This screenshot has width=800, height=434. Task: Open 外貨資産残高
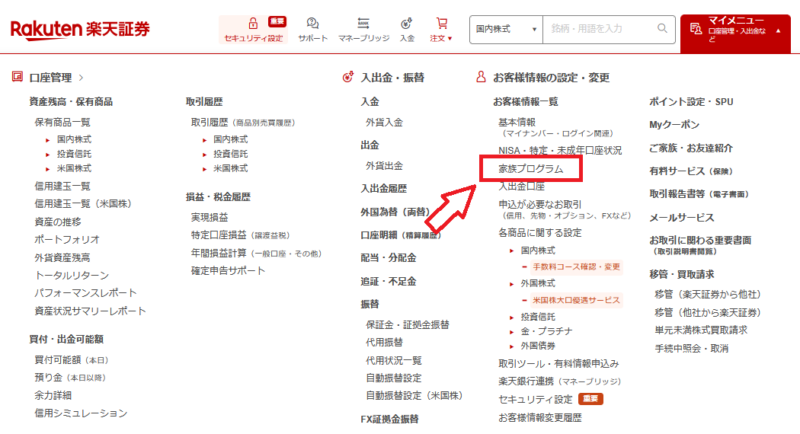click(x=62, y=258)
